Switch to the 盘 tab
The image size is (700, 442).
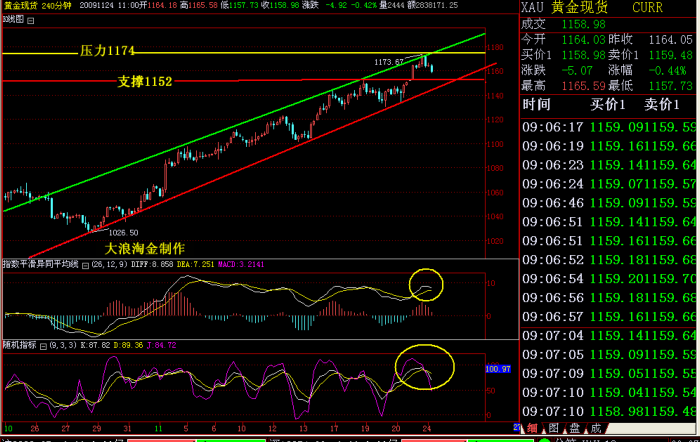point(575,428)
